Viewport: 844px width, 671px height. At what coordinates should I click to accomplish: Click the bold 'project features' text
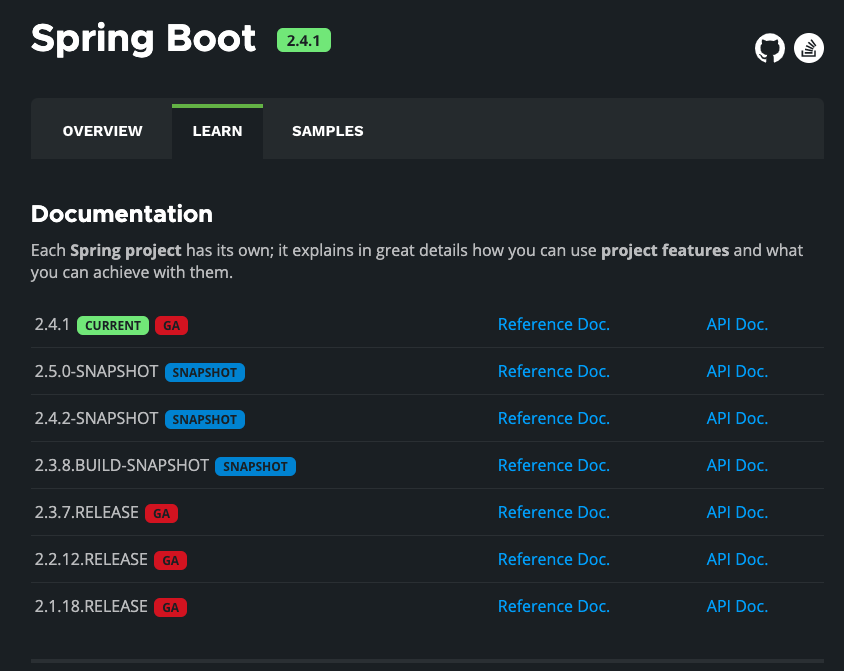pos(665,251)
